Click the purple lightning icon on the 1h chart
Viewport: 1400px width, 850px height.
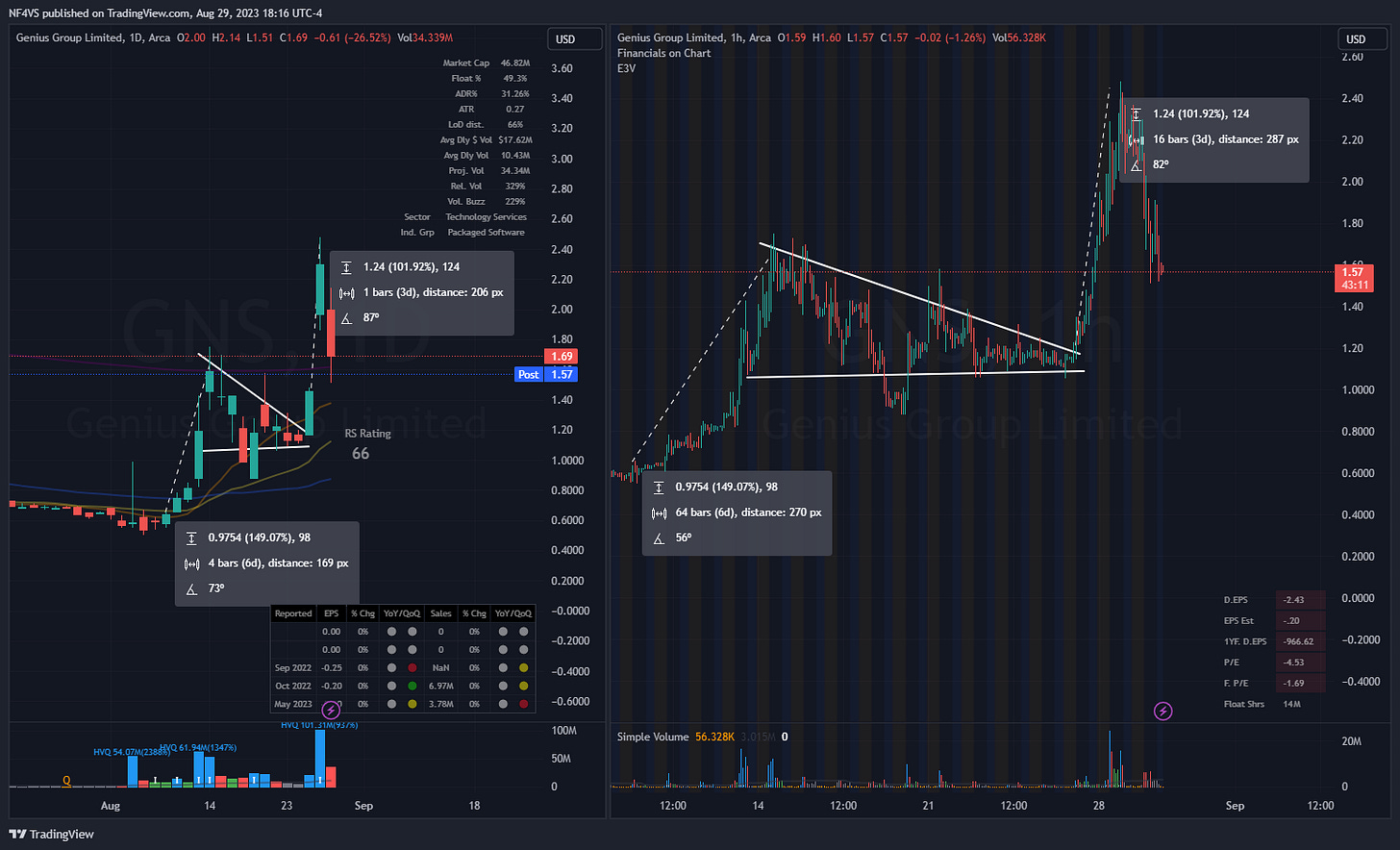1163,712
